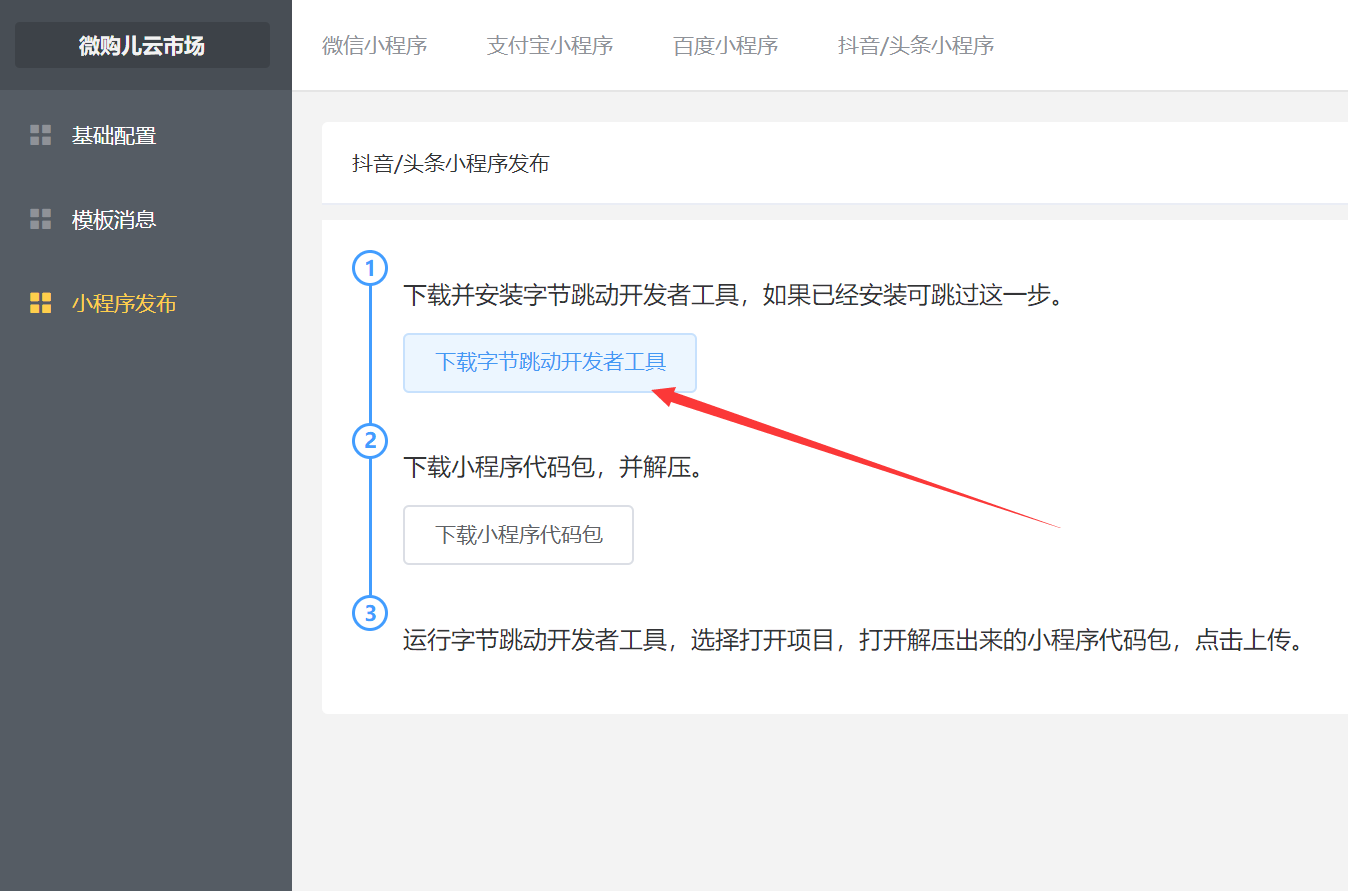Select the 百度小程序 tab

point(726,45)
